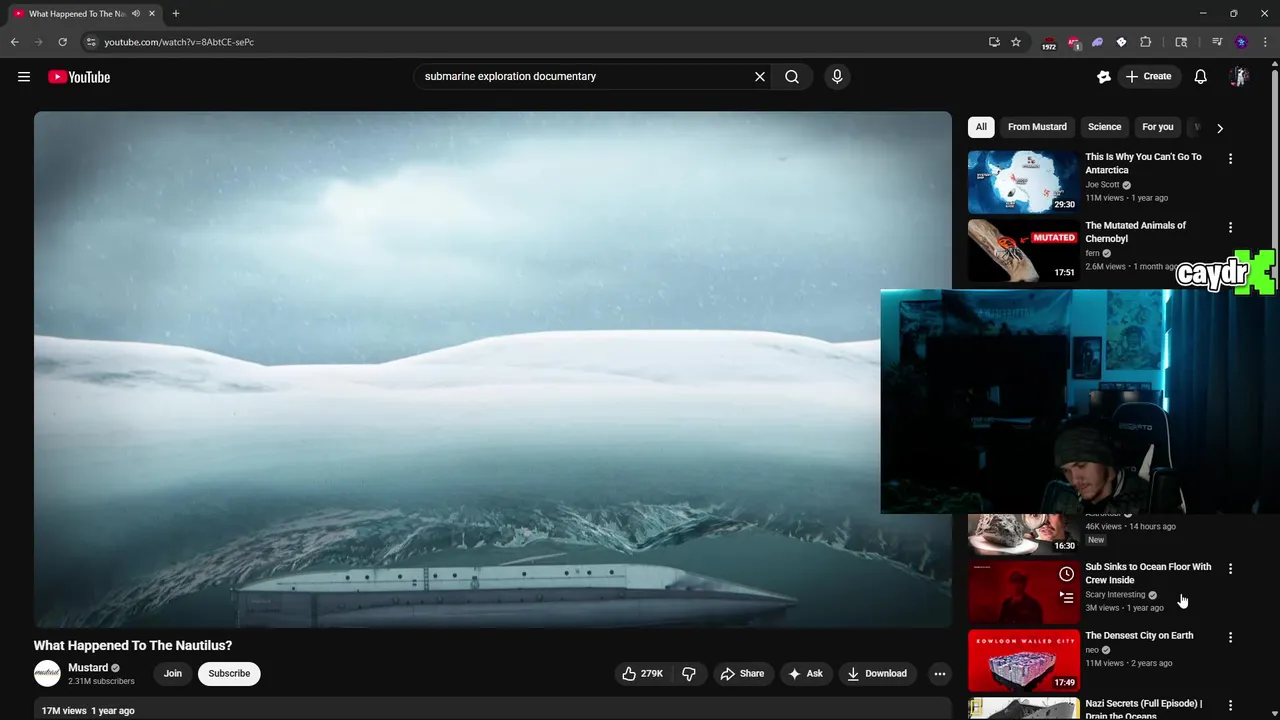Click the sparkle icon beside Create
Screen dimensions: 1280x720
point(1104,77)
